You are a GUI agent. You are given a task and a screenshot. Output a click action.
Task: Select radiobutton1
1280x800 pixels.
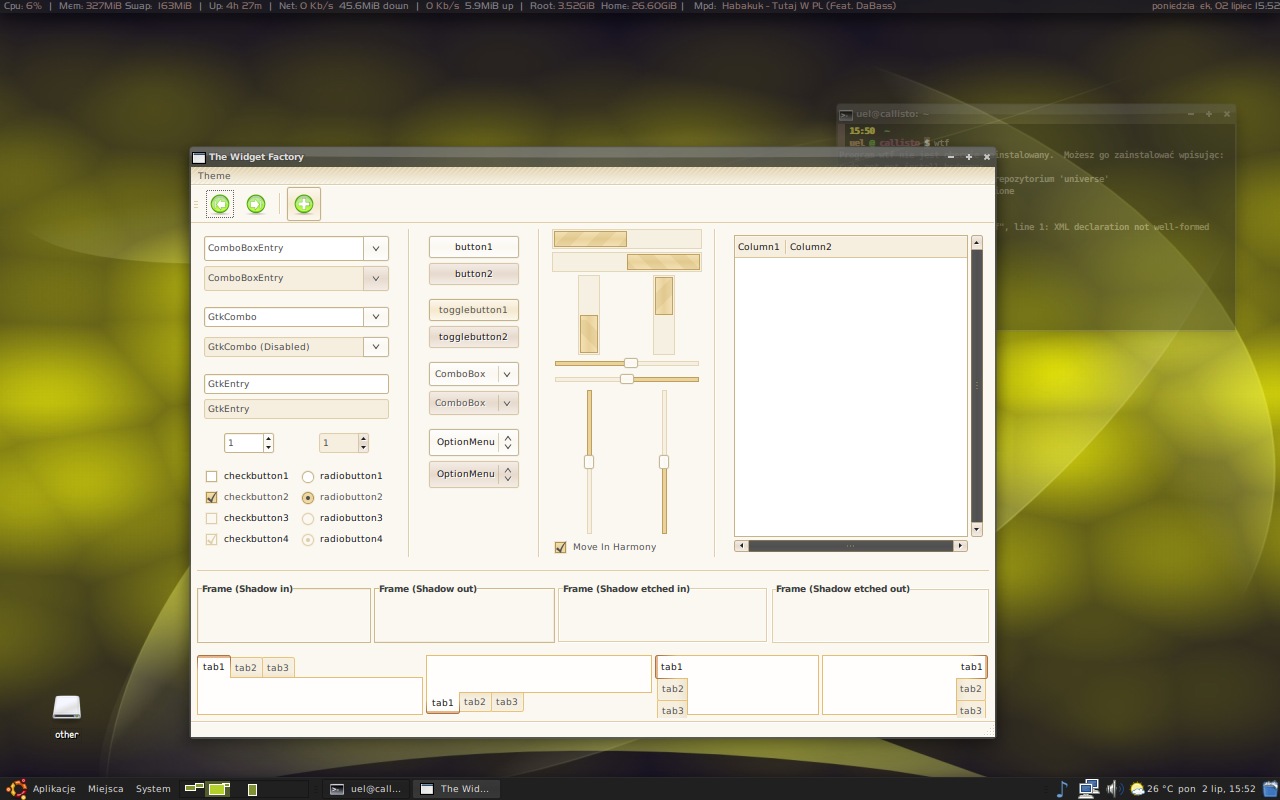pyautogui.click(x=308, y=477)
